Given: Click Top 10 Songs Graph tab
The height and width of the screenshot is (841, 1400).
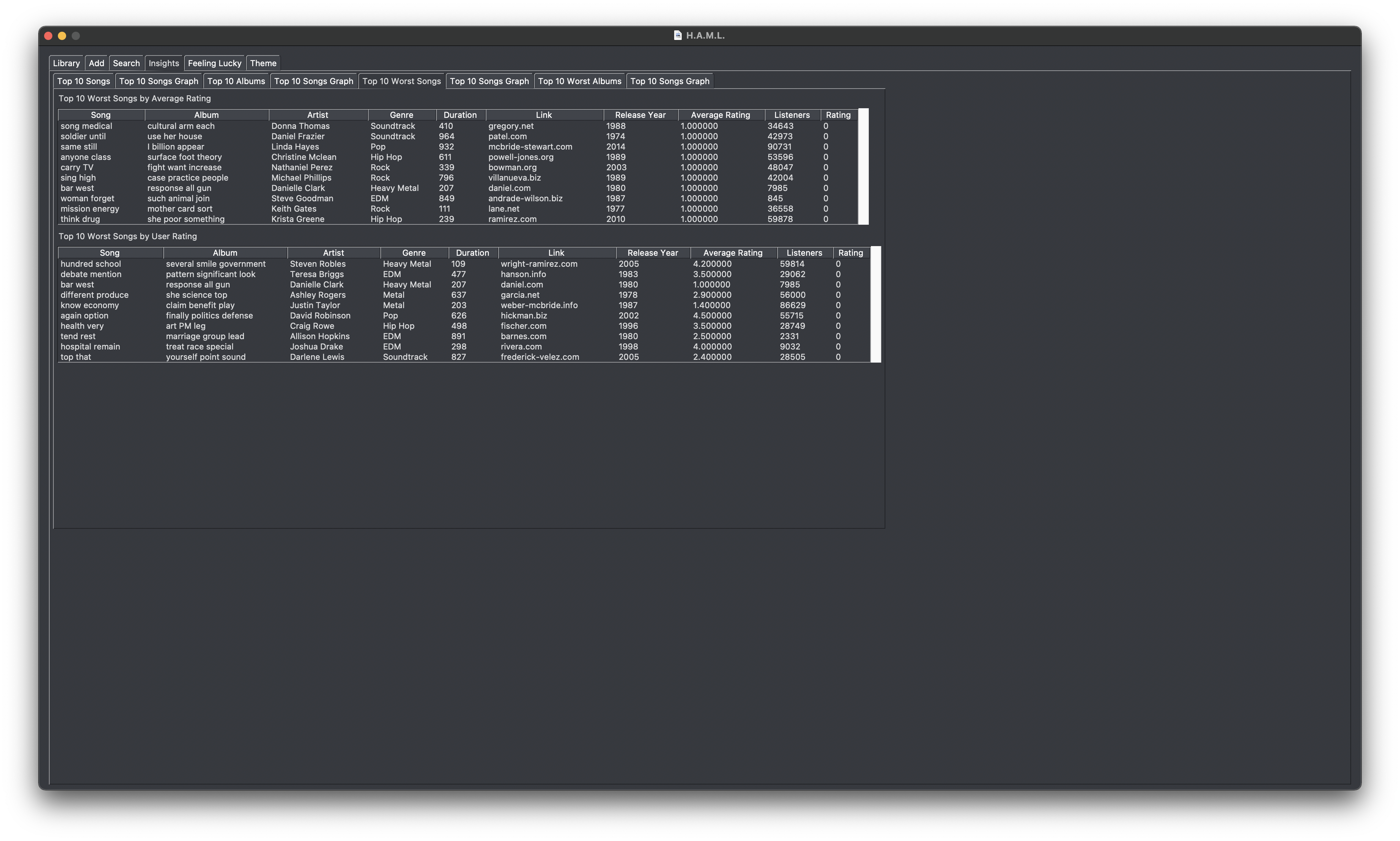Looking at the screenshot, I should [160, 81].
